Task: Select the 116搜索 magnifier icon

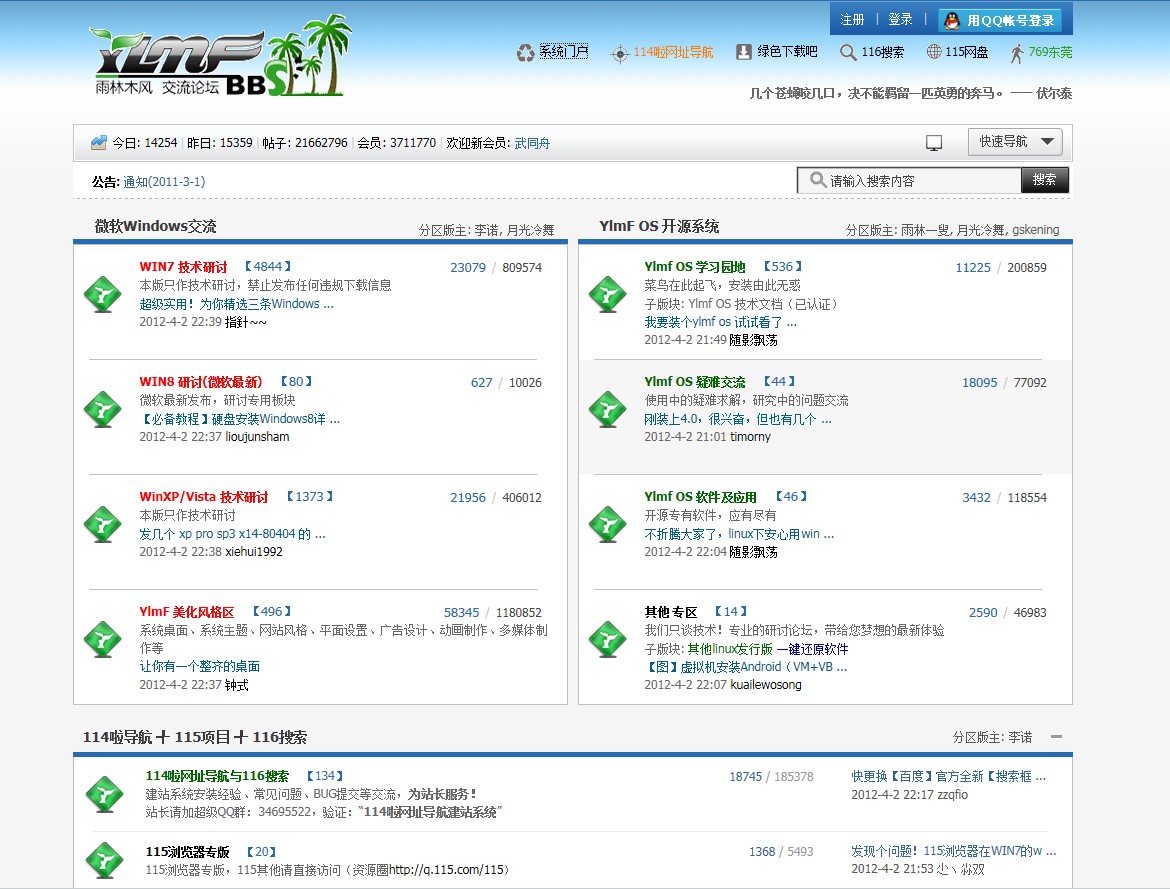Action: tap(849, 53)
